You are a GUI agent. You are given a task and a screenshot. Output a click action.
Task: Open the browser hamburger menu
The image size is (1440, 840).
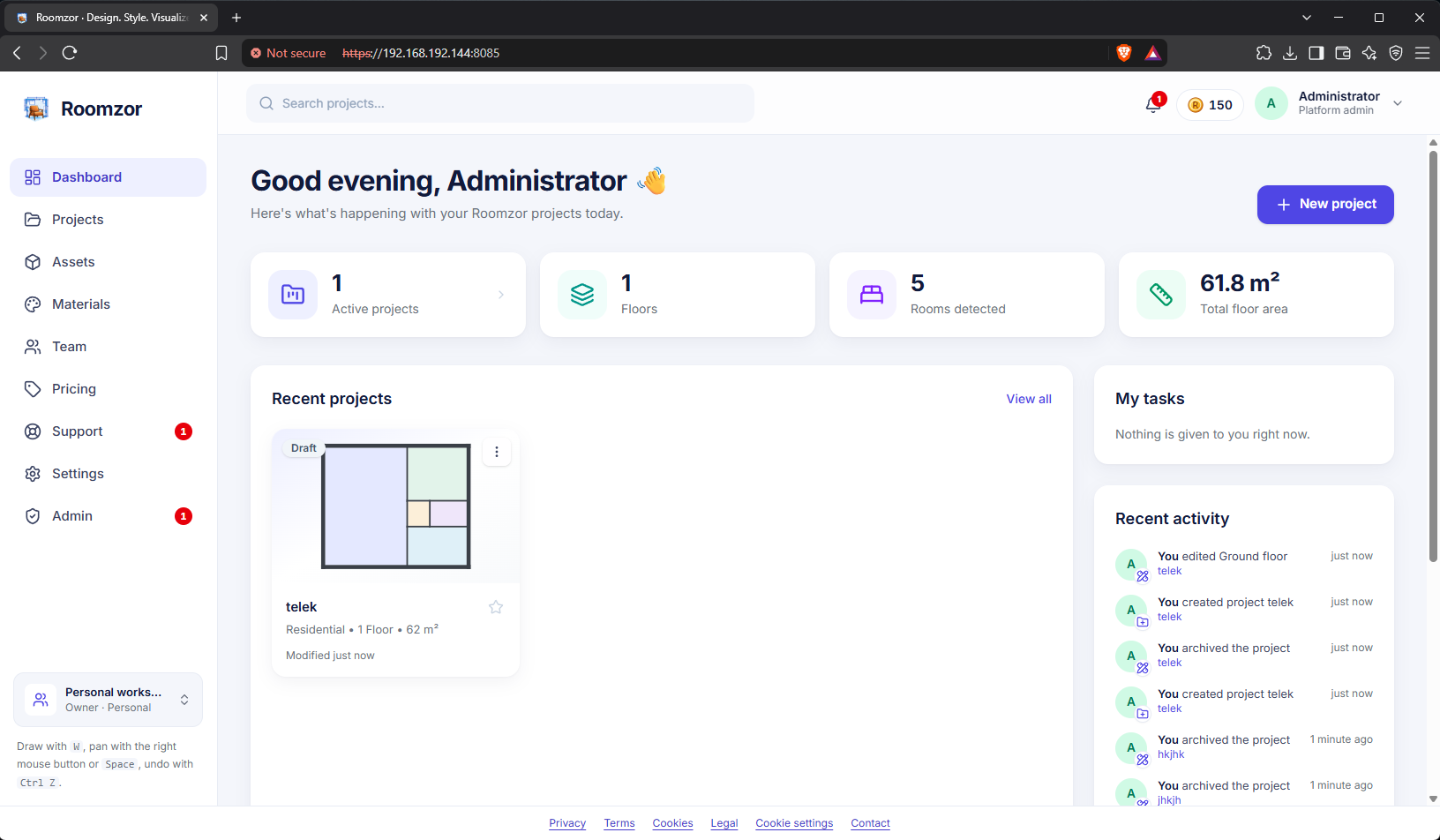coord(1422,53)
